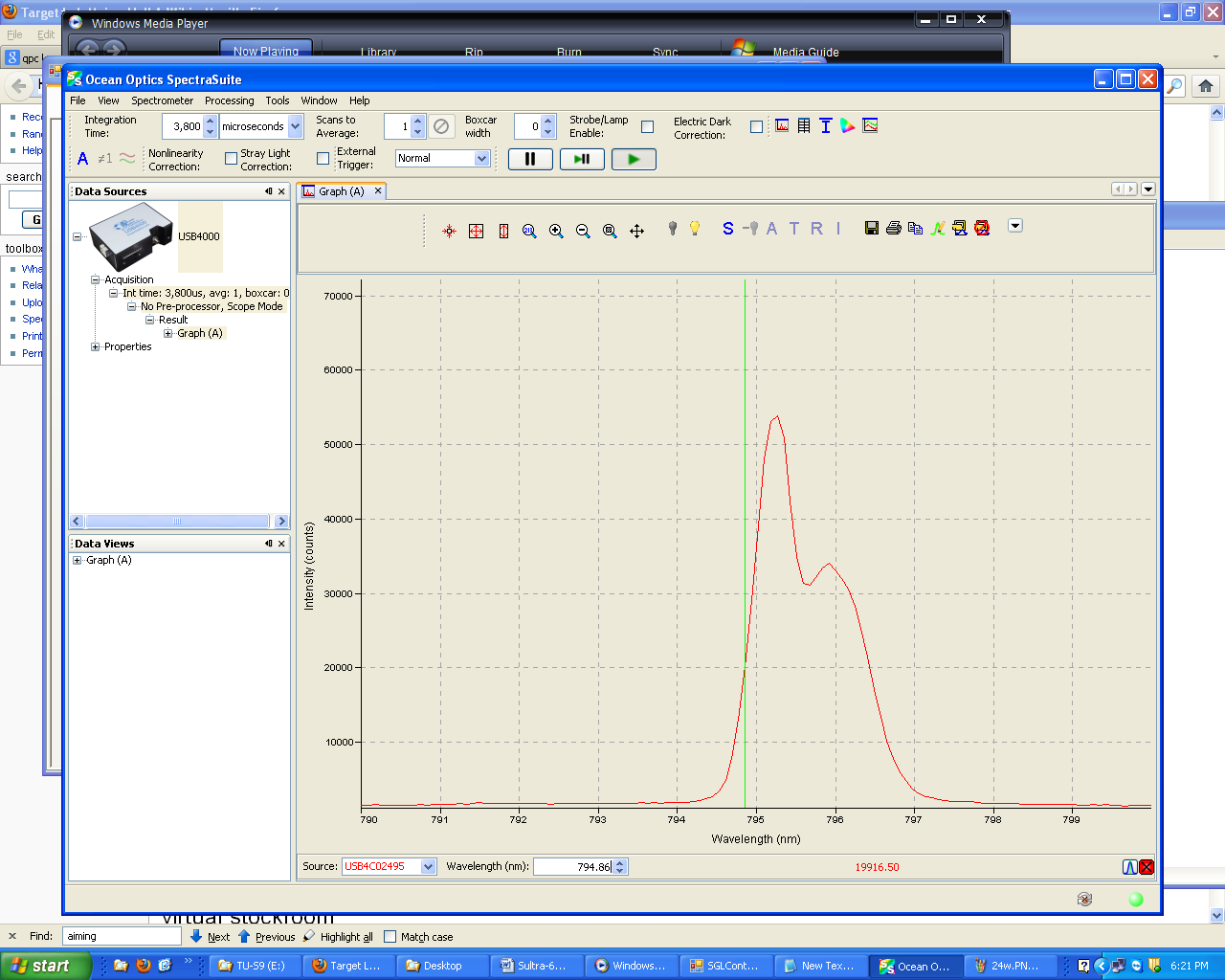Close the wavelength cursor bar with red X
1225x980 pixels.
1147,867
